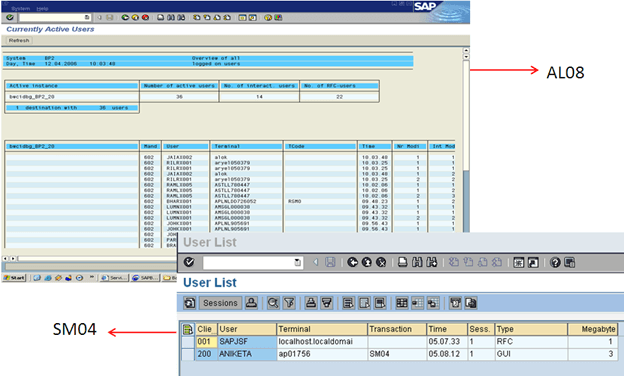The width and height of the screenshot is (624, 376).
Task: Click Print icon in AL08 toolbar
Action: pyautogui.click(x=160, y=18)
